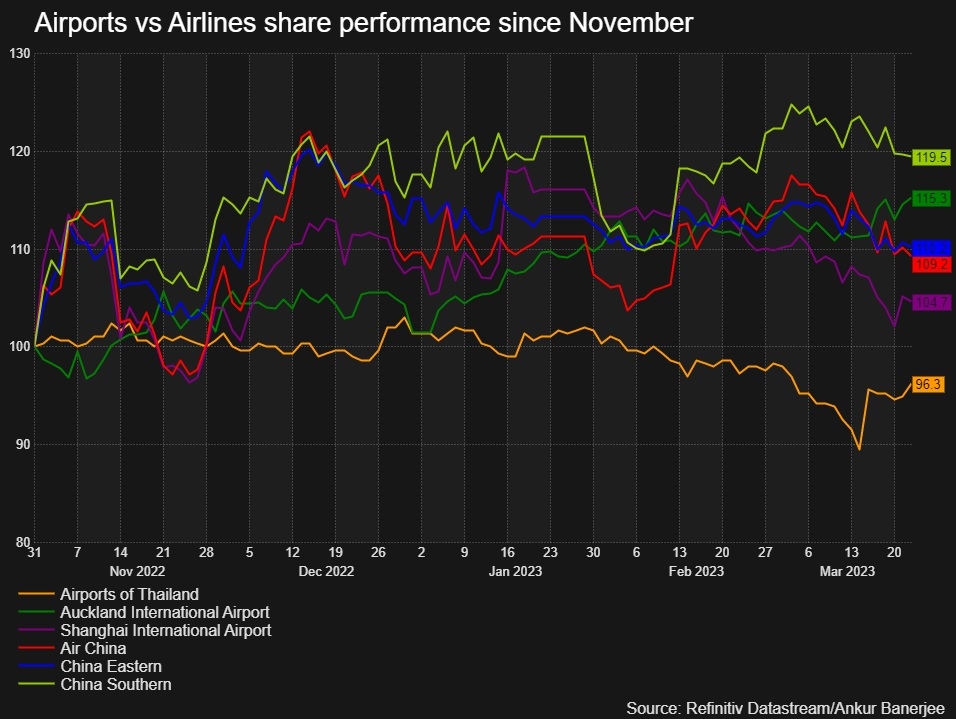Viewport: 956px width, 719px height.
Task: Click the blue China Eastern legend line
Action: [37, 666]
